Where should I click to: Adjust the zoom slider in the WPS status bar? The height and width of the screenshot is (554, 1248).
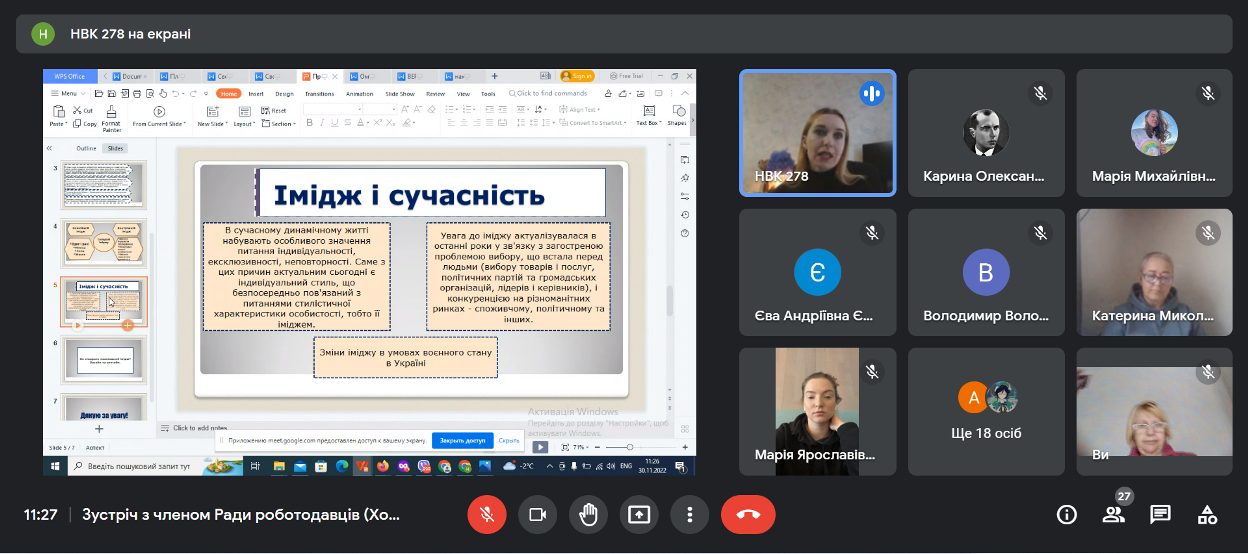pyautogui.click(x=629, y=447)
